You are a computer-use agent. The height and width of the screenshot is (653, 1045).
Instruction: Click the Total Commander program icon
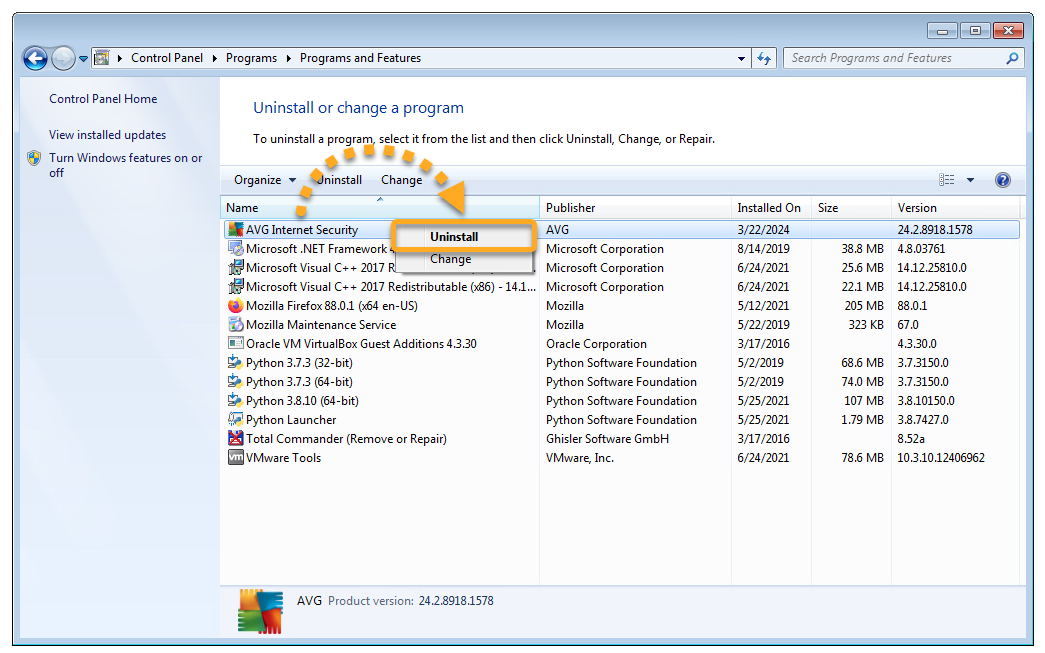(x=236, y=439)
